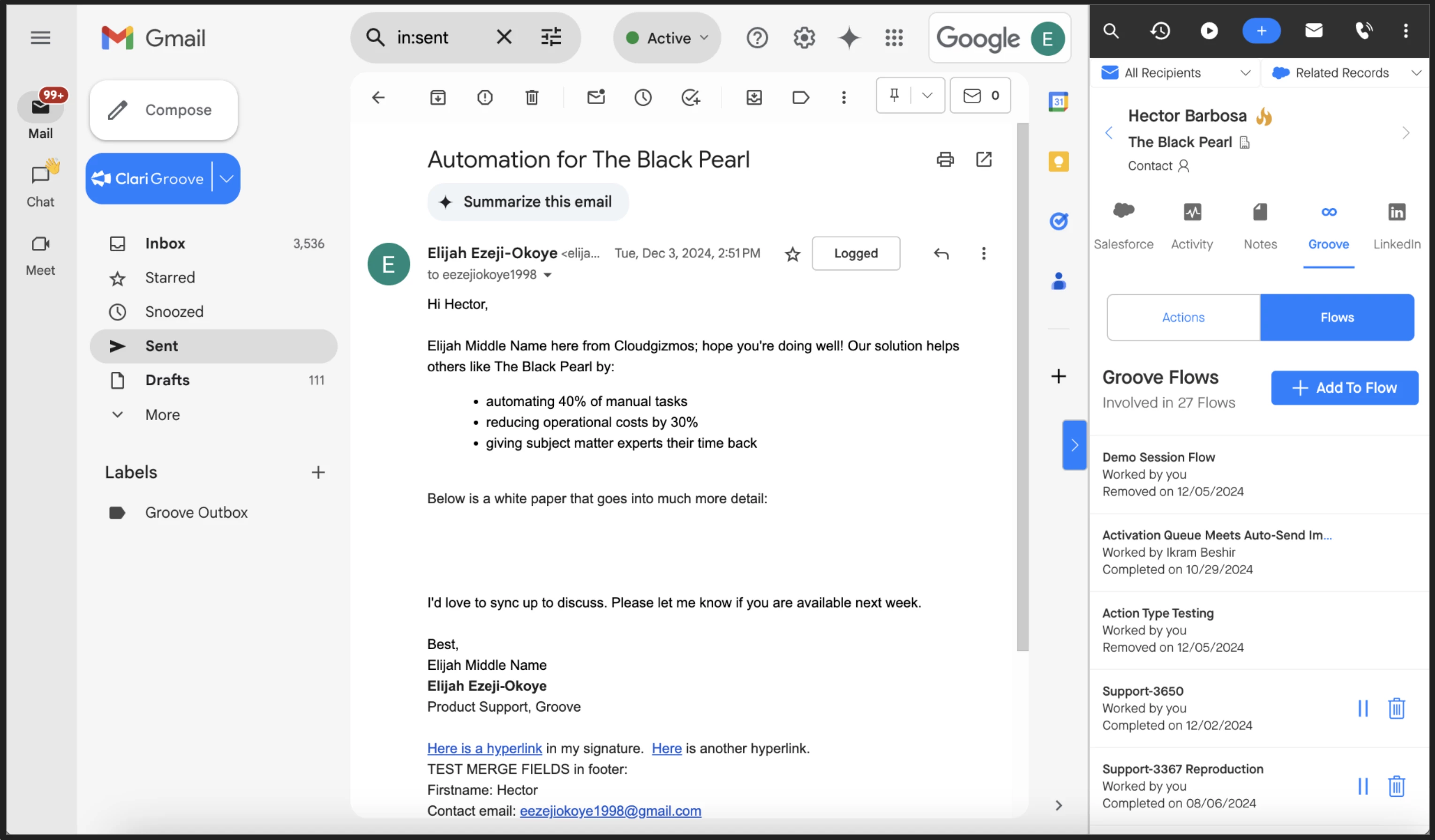The height and width of the screenshot is (840, 1435).
Task: Open the eezejiokoye1998@gmail.com link
Action: (610, 811)
